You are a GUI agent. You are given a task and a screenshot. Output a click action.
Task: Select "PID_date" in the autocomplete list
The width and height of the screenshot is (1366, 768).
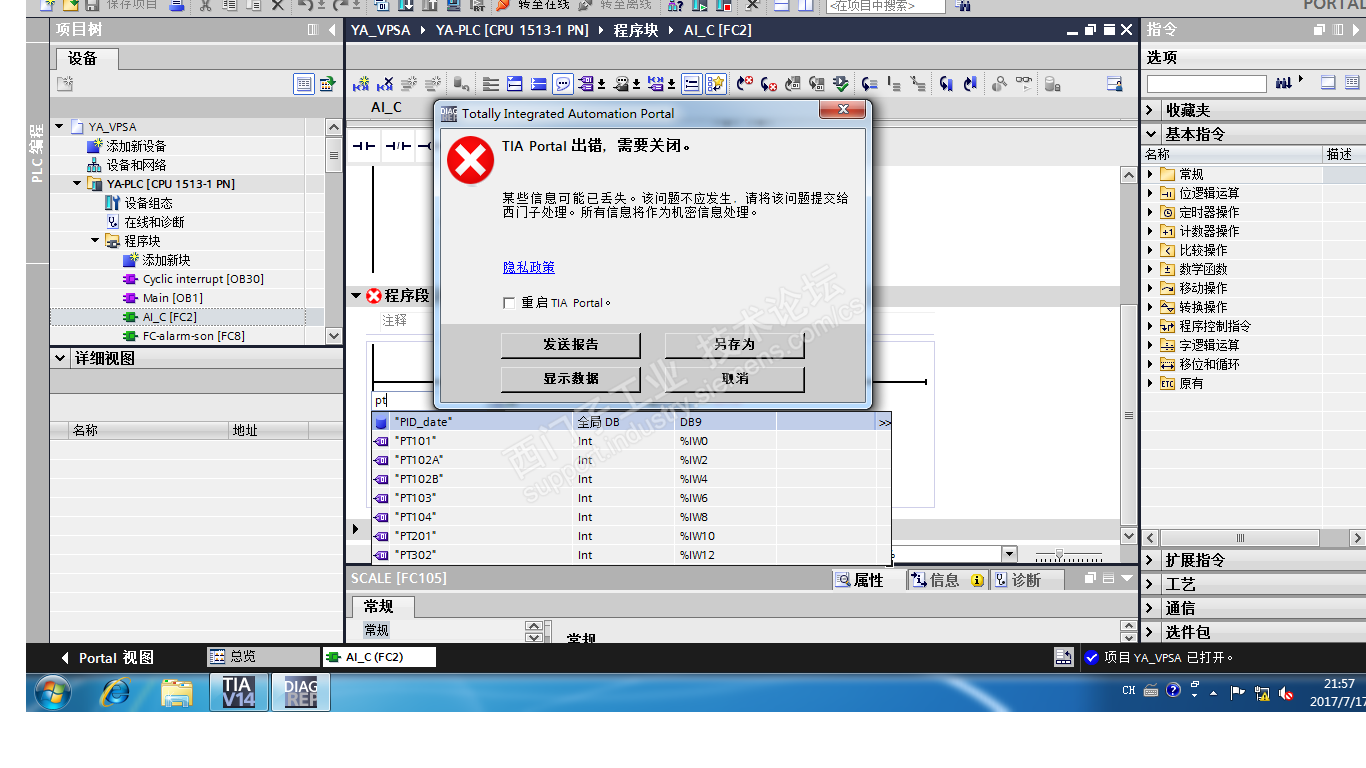631,422
